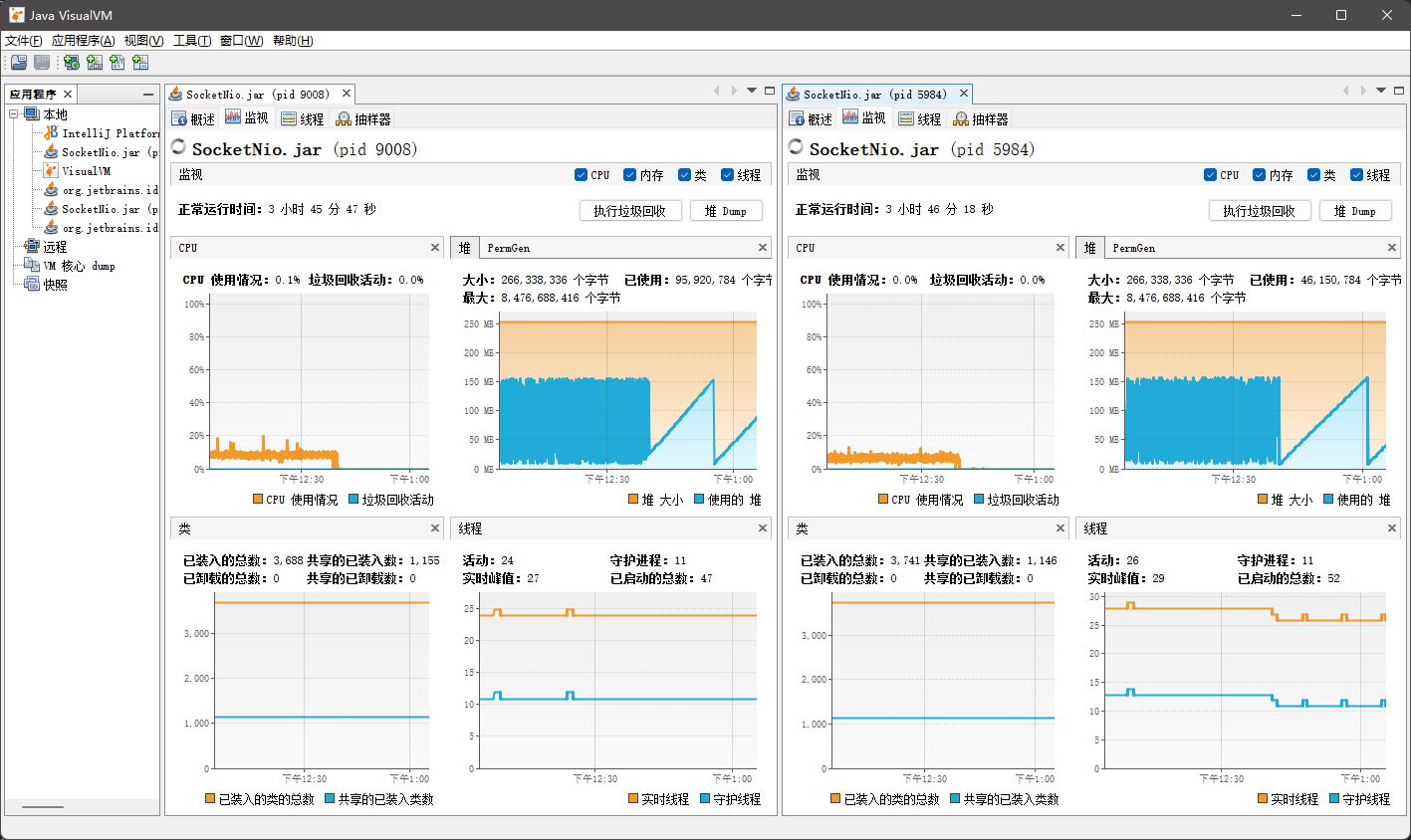The width and height of the screenshot is (1411, 840).
Task: Open document list dropdown in pid 9008 pane
Action: pyautogui.click(x=752, y=91)
